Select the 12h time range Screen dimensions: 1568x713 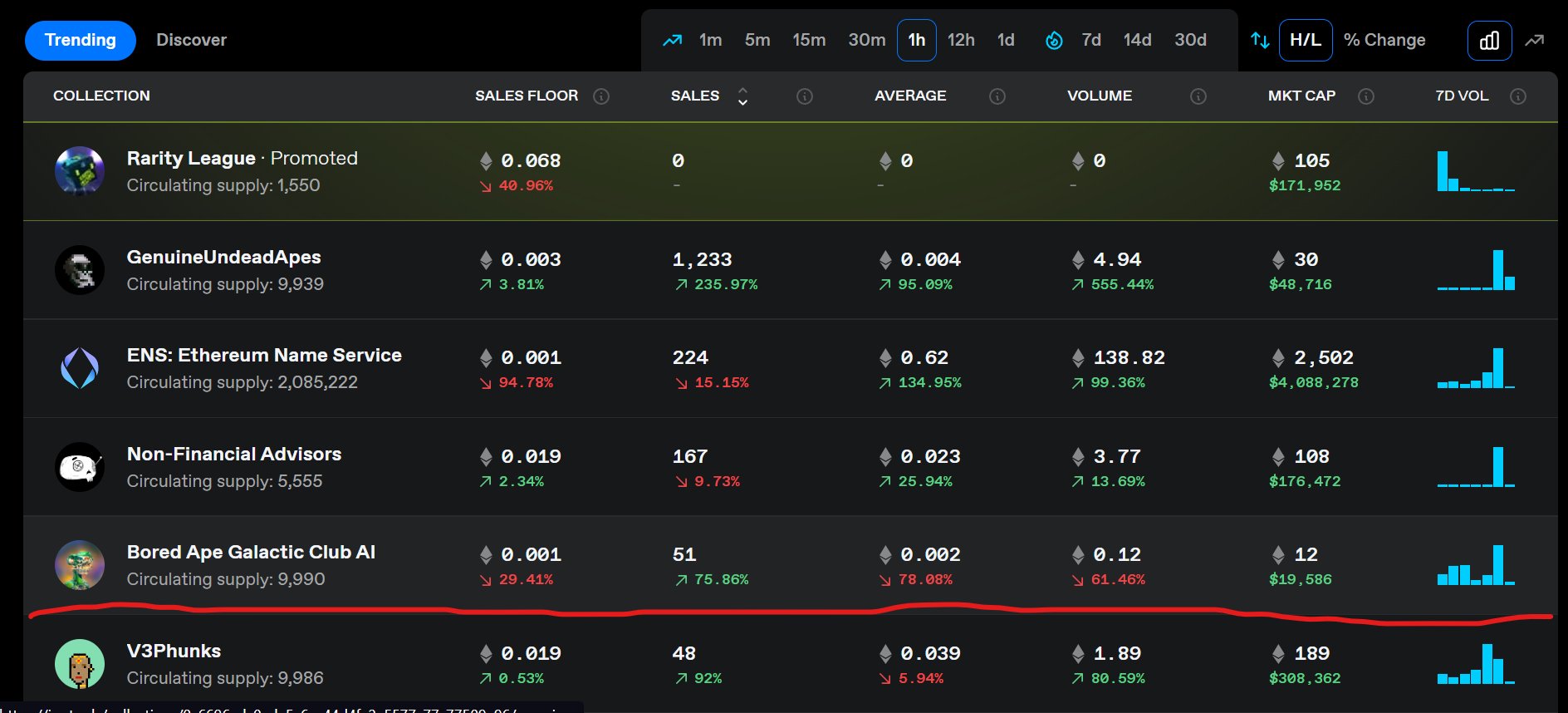point(961,40)
